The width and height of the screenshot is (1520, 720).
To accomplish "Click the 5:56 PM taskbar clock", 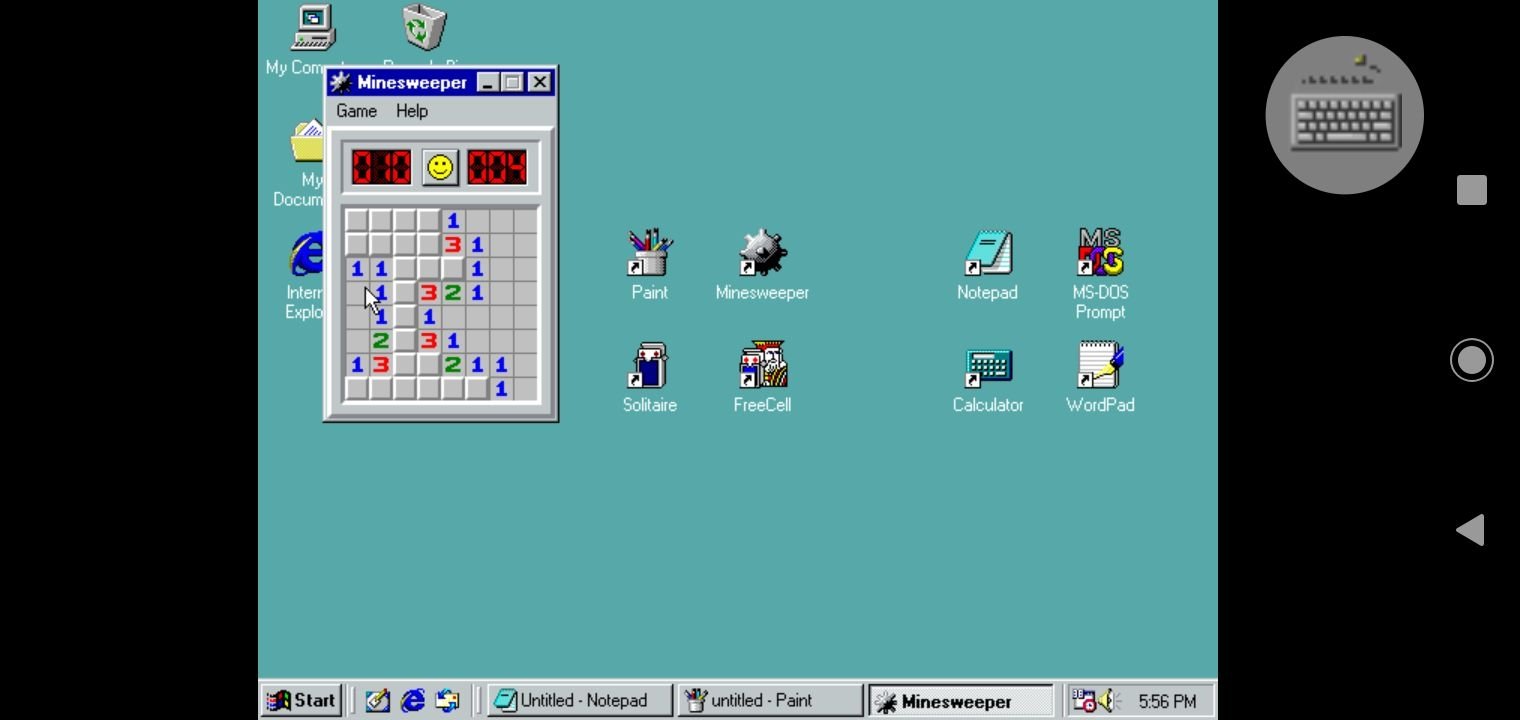I will coord(1167,701).
